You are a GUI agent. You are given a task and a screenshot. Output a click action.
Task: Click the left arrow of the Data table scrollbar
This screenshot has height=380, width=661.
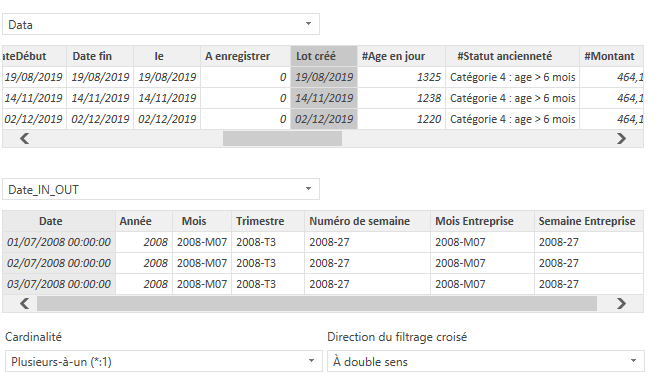24,139
